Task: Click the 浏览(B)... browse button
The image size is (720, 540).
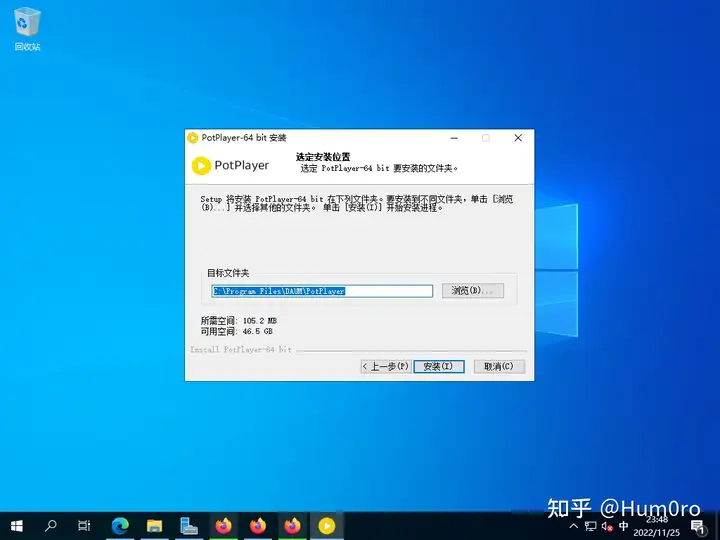Action: (x=472, y=291)
